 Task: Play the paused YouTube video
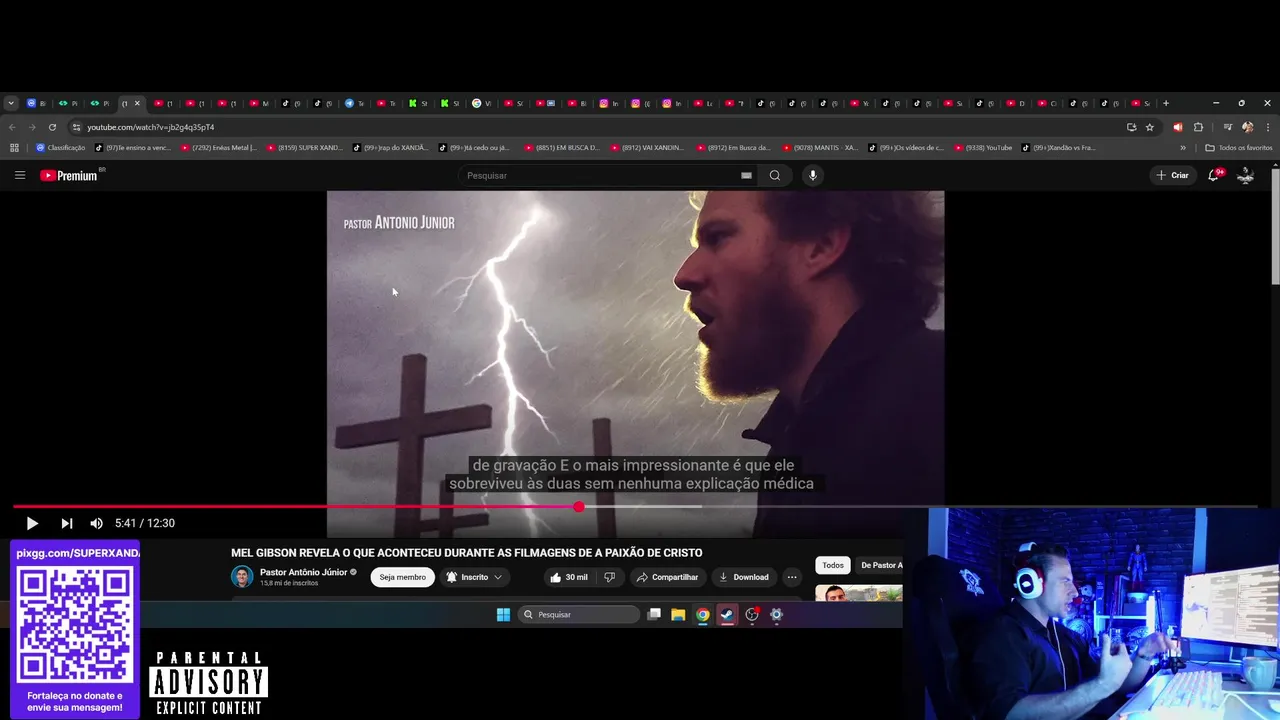[x=32, y=523]
